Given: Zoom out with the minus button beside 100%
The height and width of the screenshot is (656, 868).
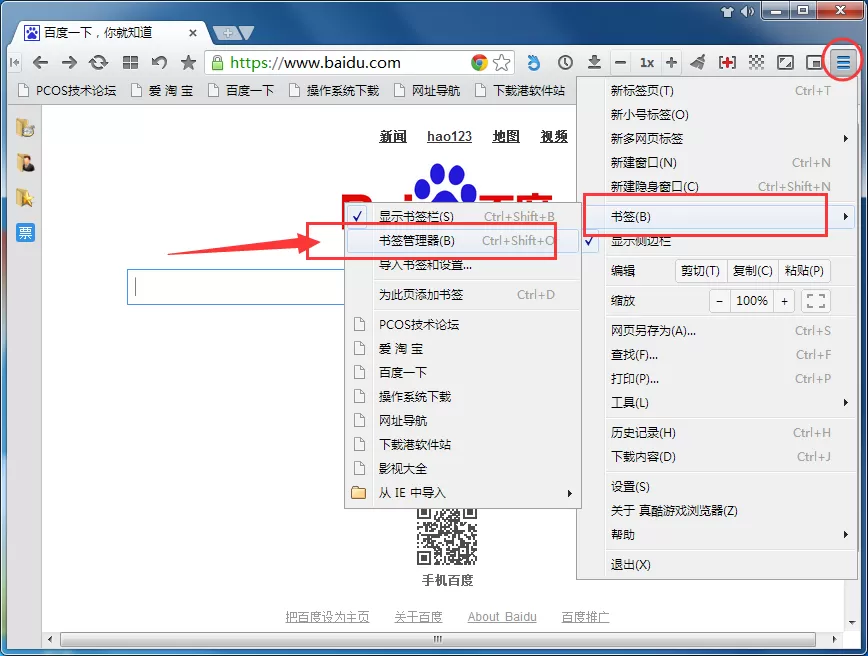Looking at the screenshot, I should [x=720, y=301].
